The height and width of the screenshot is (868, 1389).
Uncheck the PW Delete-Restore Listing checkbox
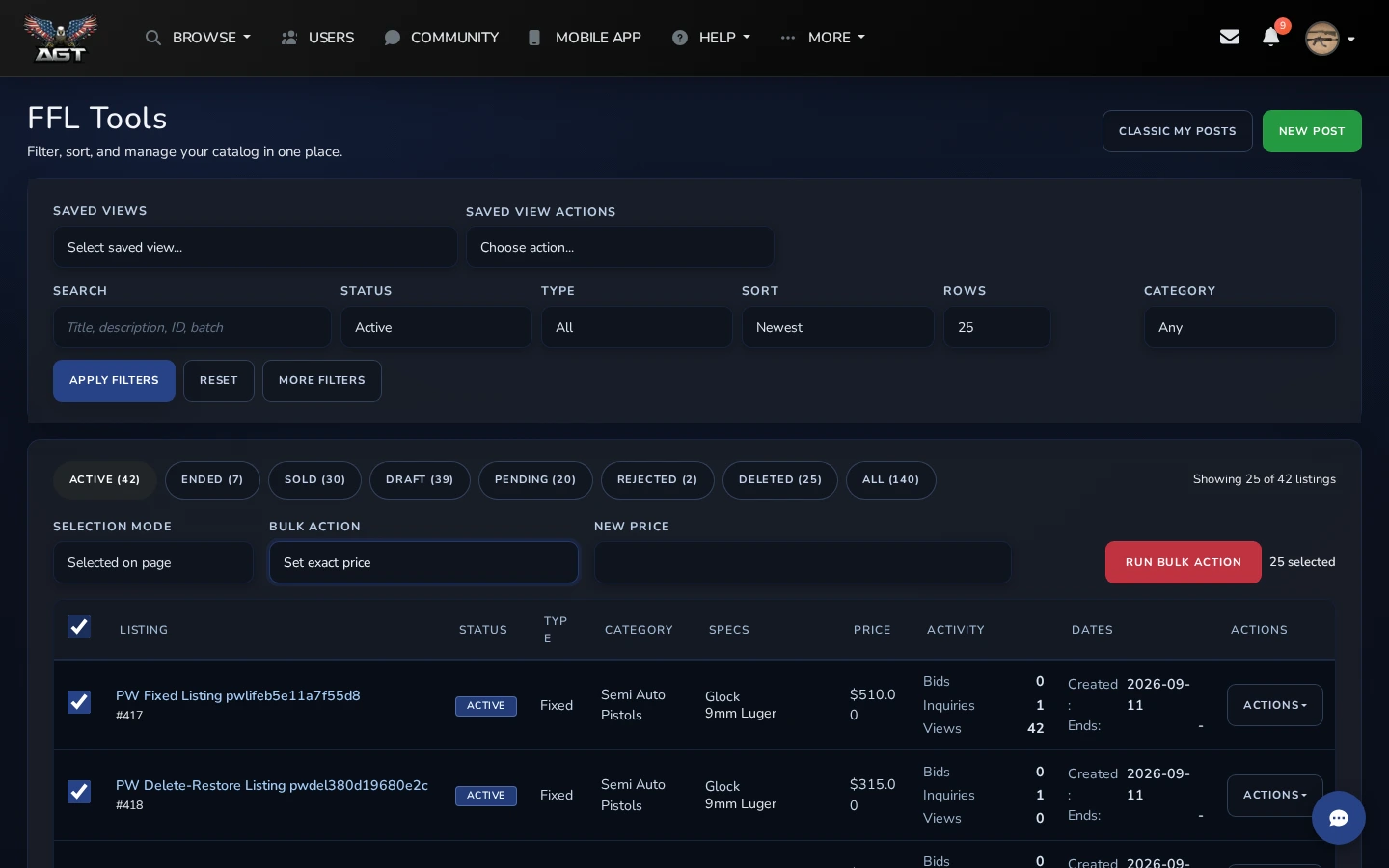pos(79,792)
